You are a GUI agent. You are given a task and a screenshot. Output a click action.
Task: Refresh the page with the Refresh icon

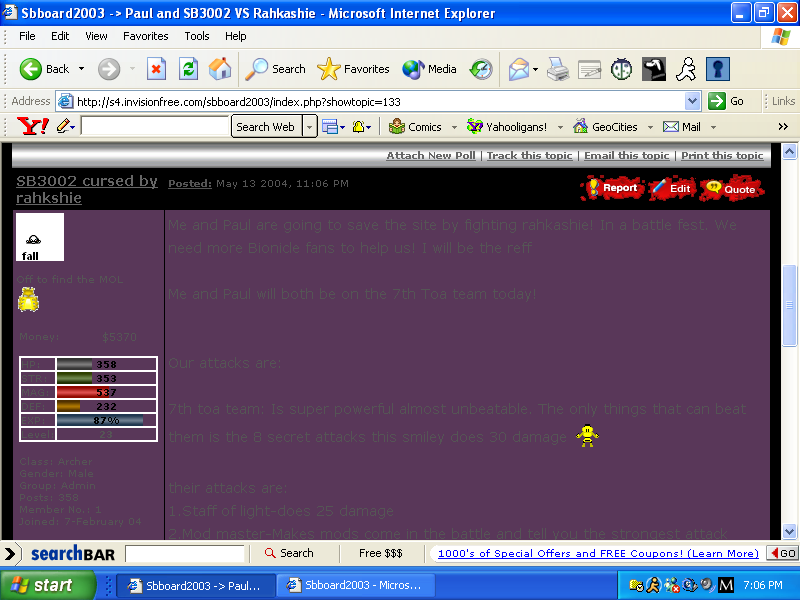(x=189, y=69)
